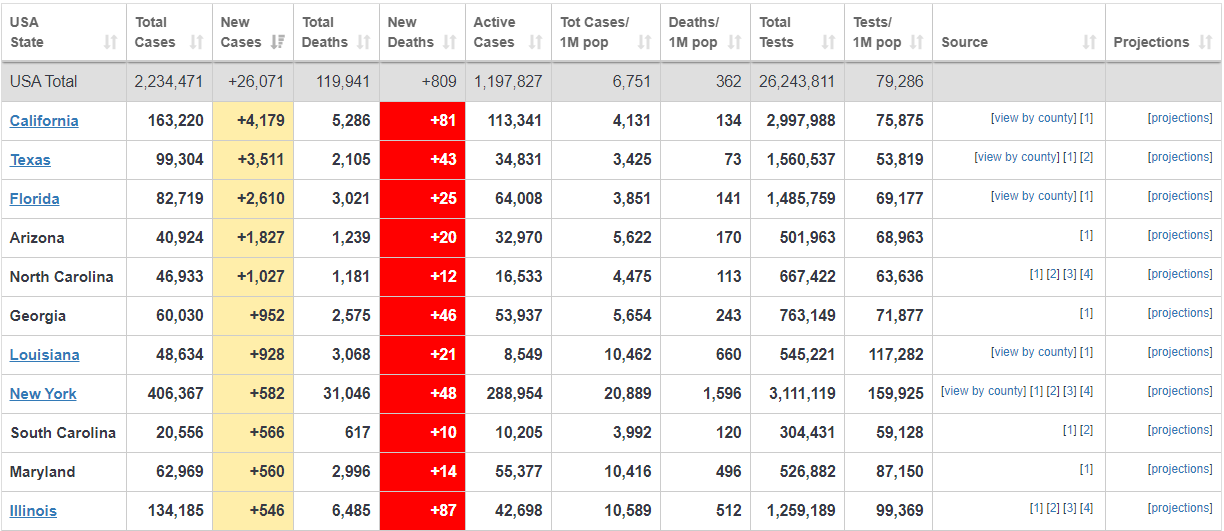This screenshot has width=1224, height=531.
Task: Sort by Projections column arrows icon
Action: tap(1206, 42)
